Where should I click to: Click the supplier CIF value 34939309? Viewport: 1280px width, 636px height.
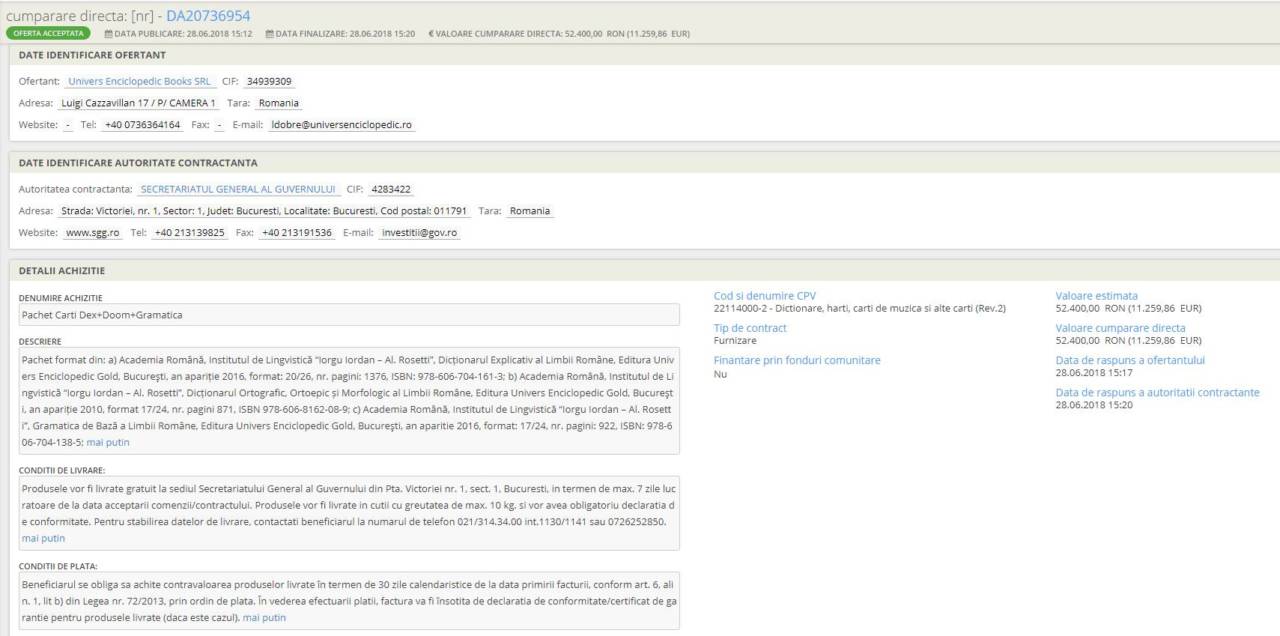click(x=270, y=81)
